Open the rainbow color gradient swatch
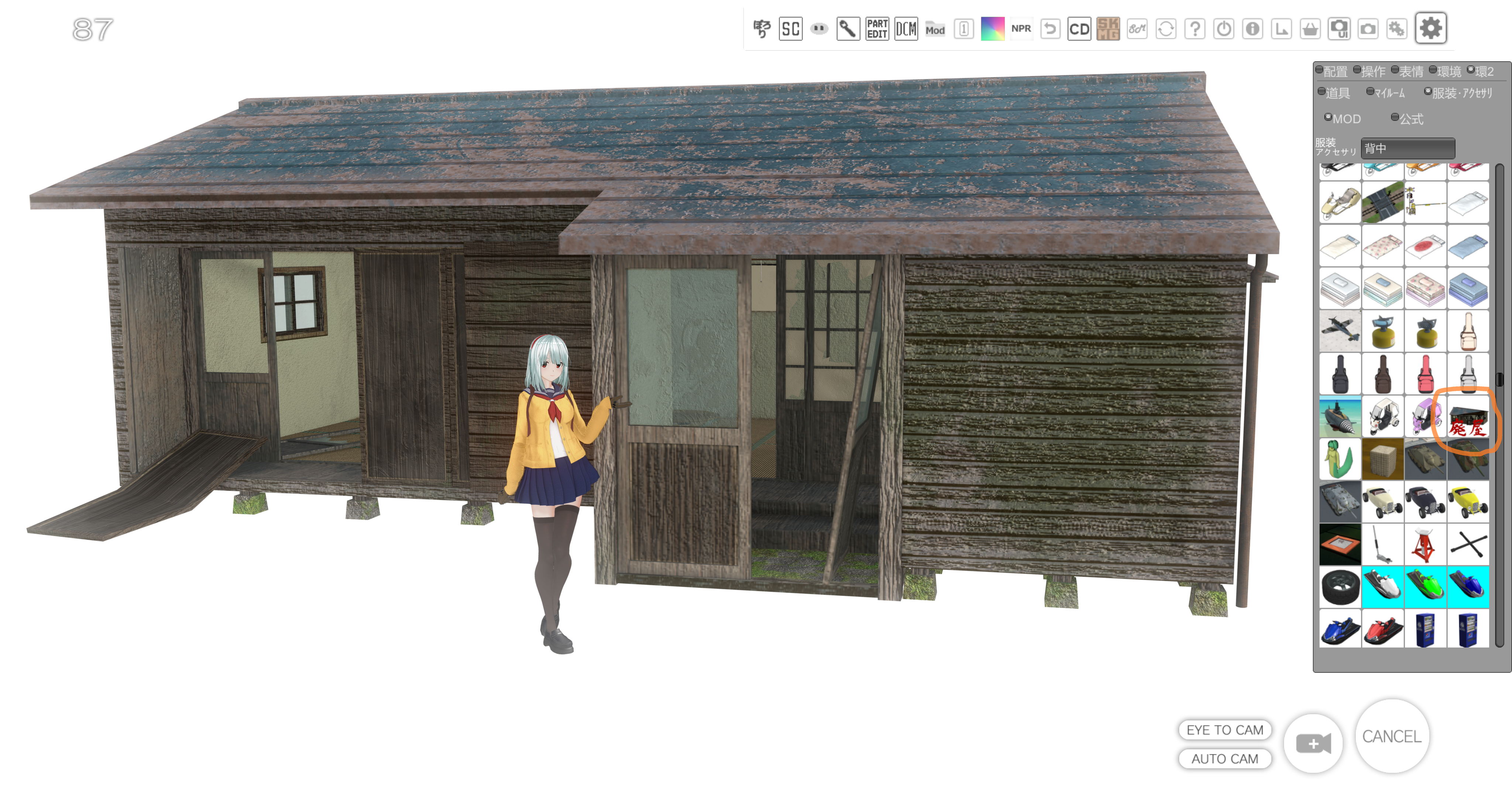The image size is (1512, 799). click(x=993, y=29)
